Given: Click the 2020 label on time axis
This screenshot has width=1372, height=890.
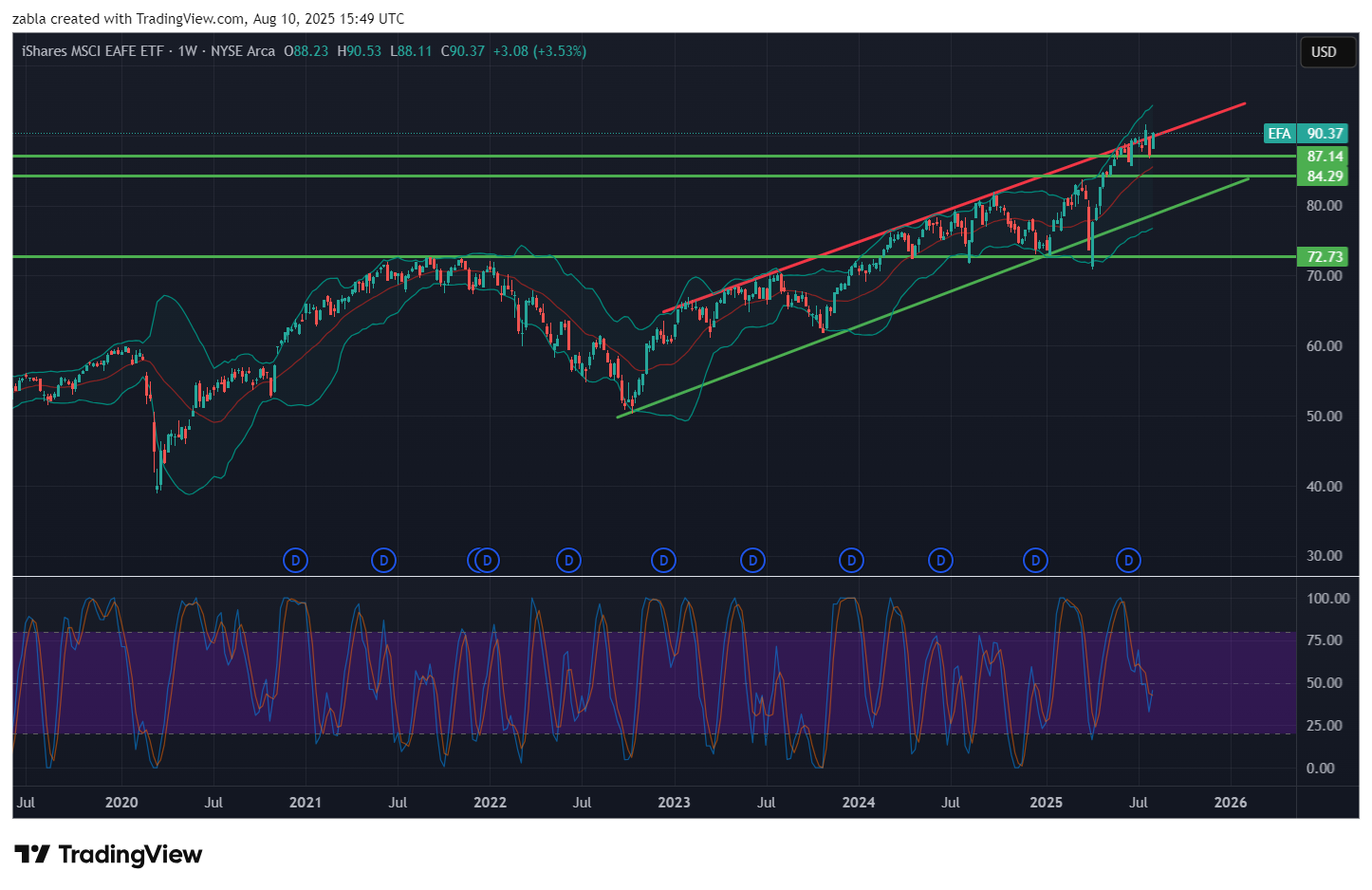Looking at the screenshot, I should 121,803.
